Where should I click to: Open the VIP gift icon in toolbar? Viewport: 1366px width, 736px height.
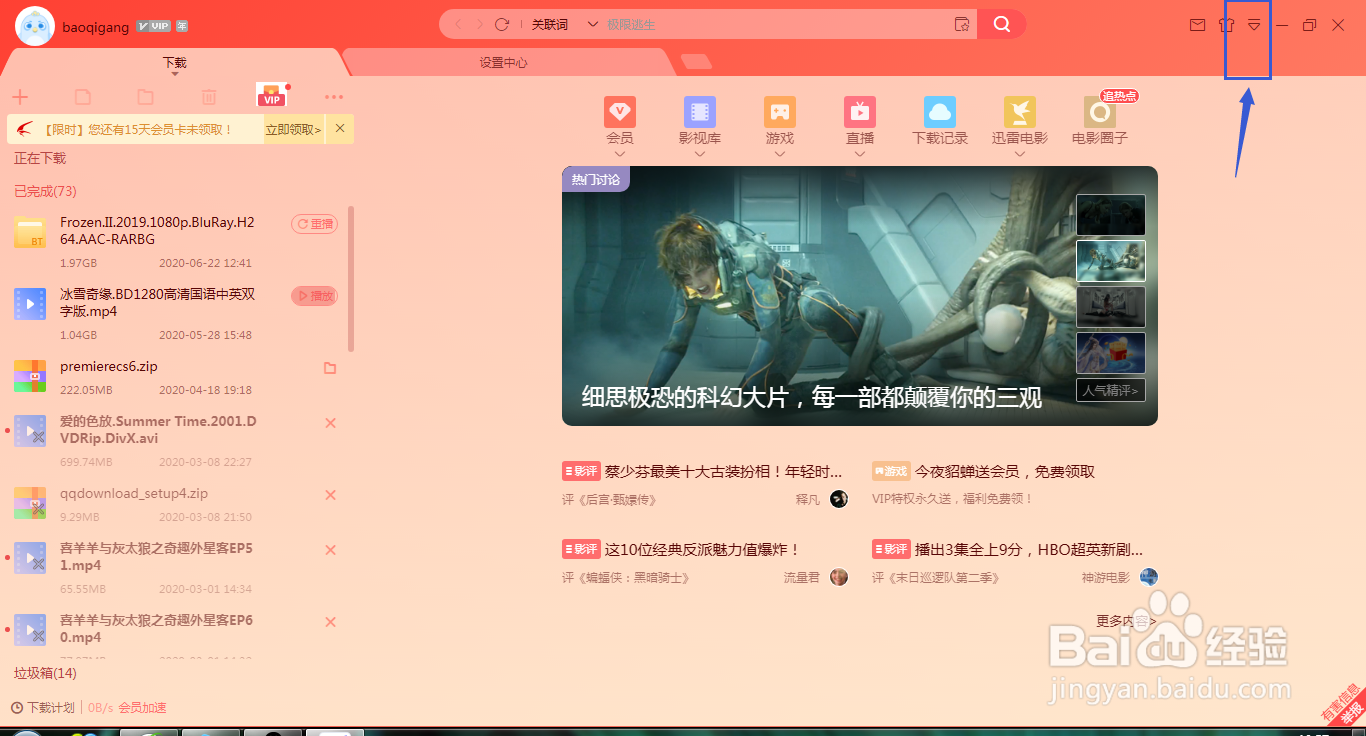coord(272,96)
